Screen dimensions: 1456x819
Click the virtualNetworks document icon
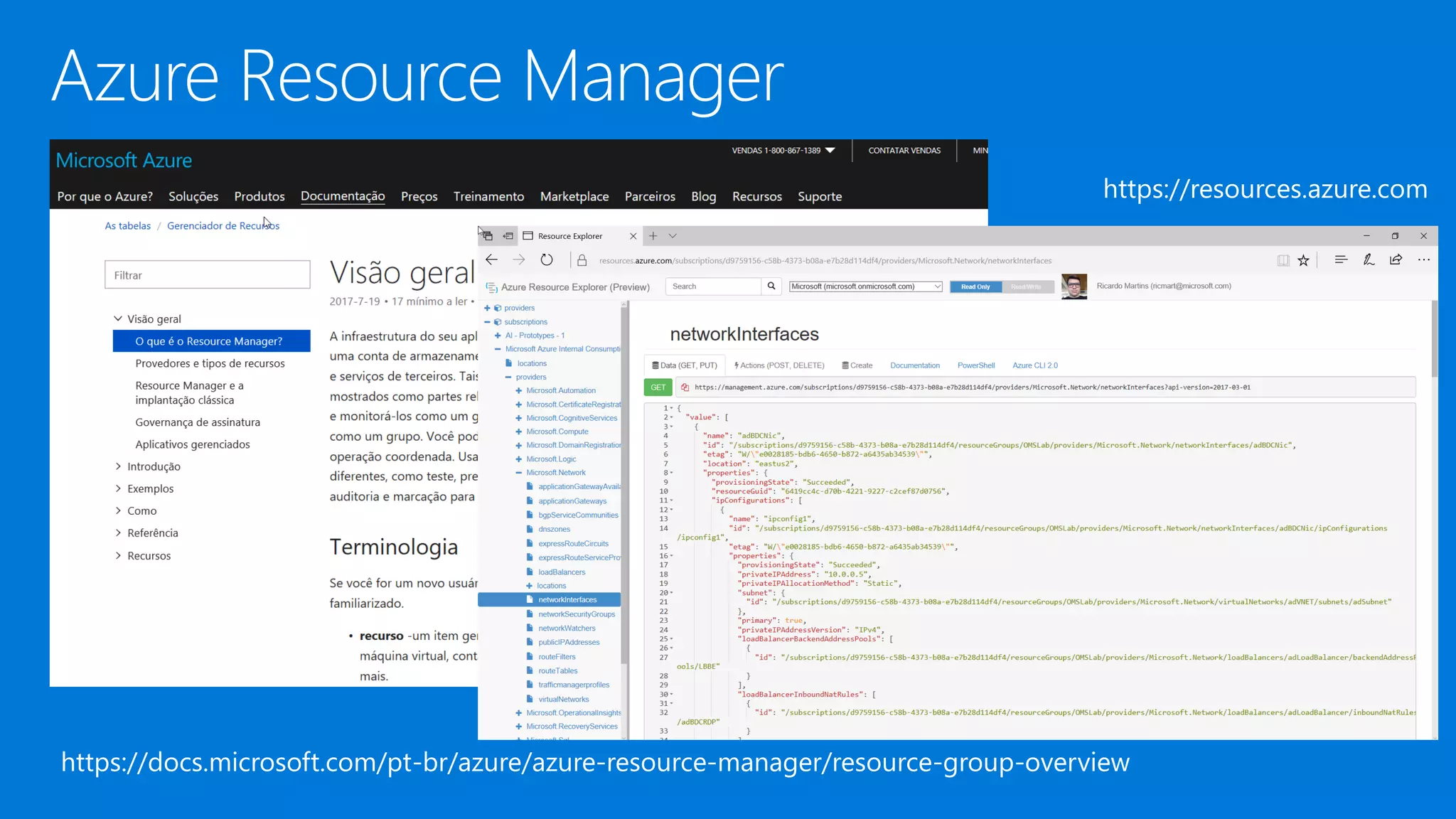point(530,699)
